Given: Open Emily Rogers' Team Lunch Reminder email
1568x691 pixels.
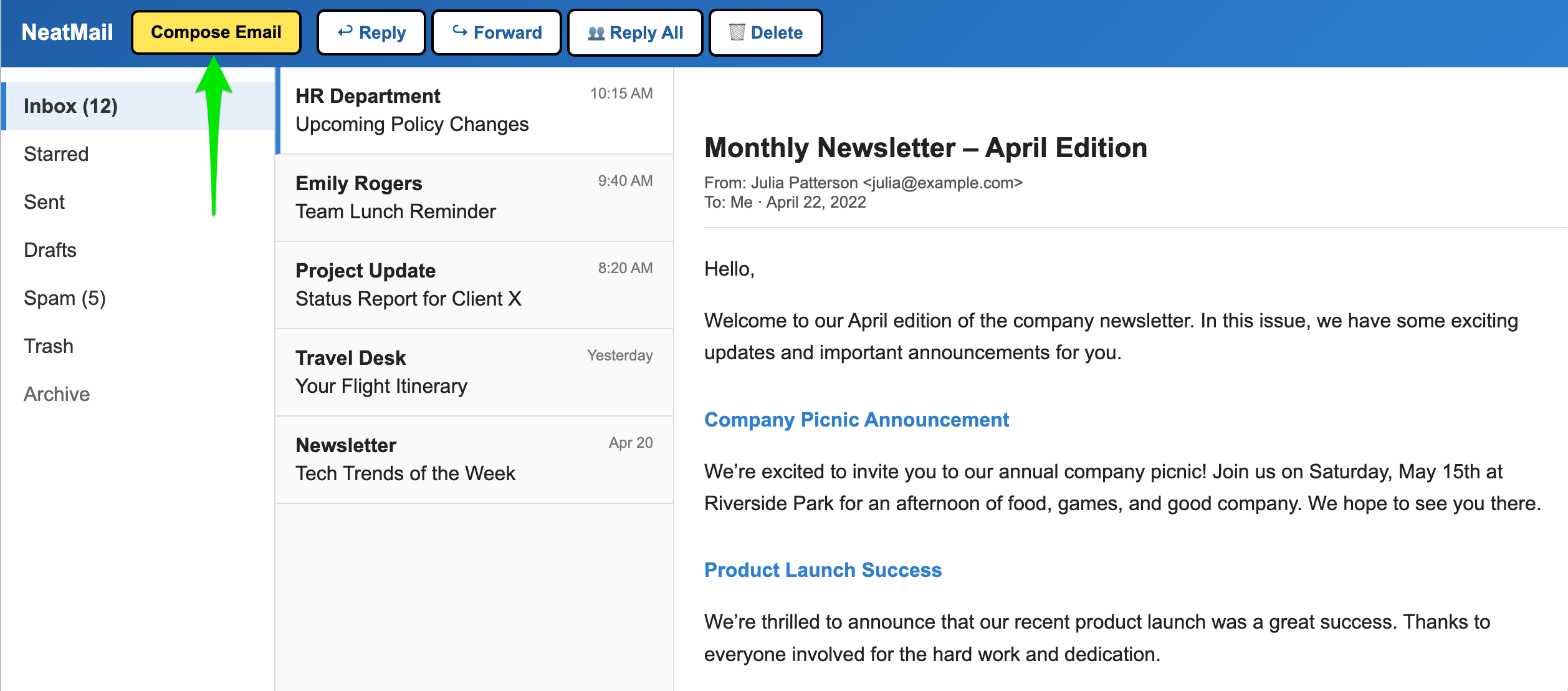Looking at the screenshot, I should tap(474, 198).
